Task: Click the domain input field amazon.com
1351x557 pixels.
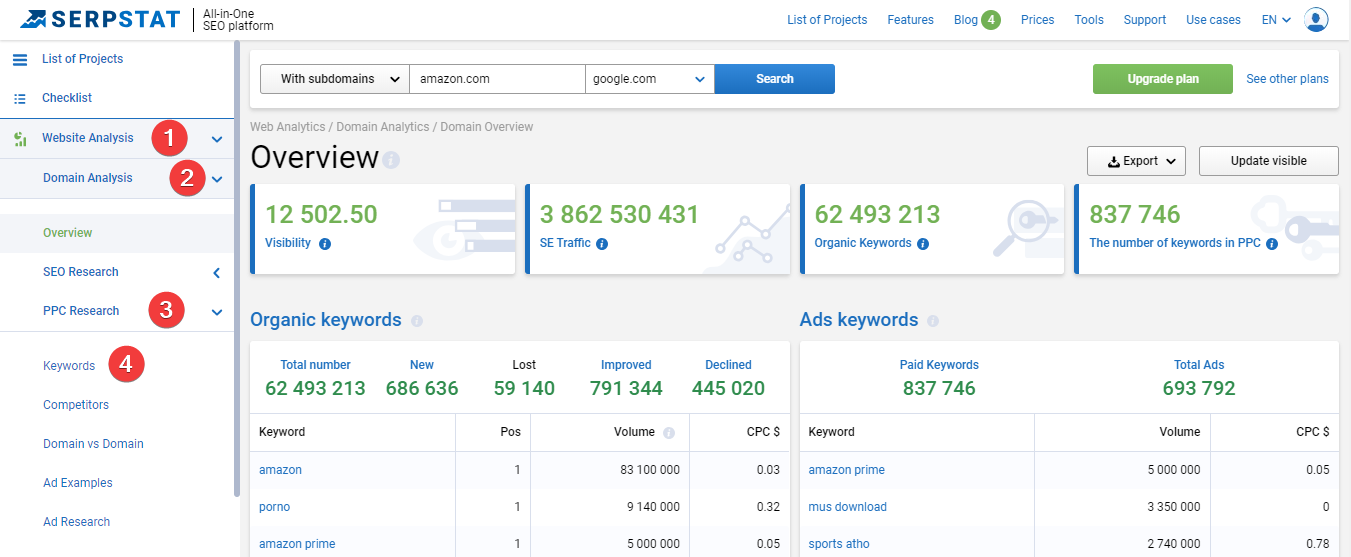Action: [497, 79]
